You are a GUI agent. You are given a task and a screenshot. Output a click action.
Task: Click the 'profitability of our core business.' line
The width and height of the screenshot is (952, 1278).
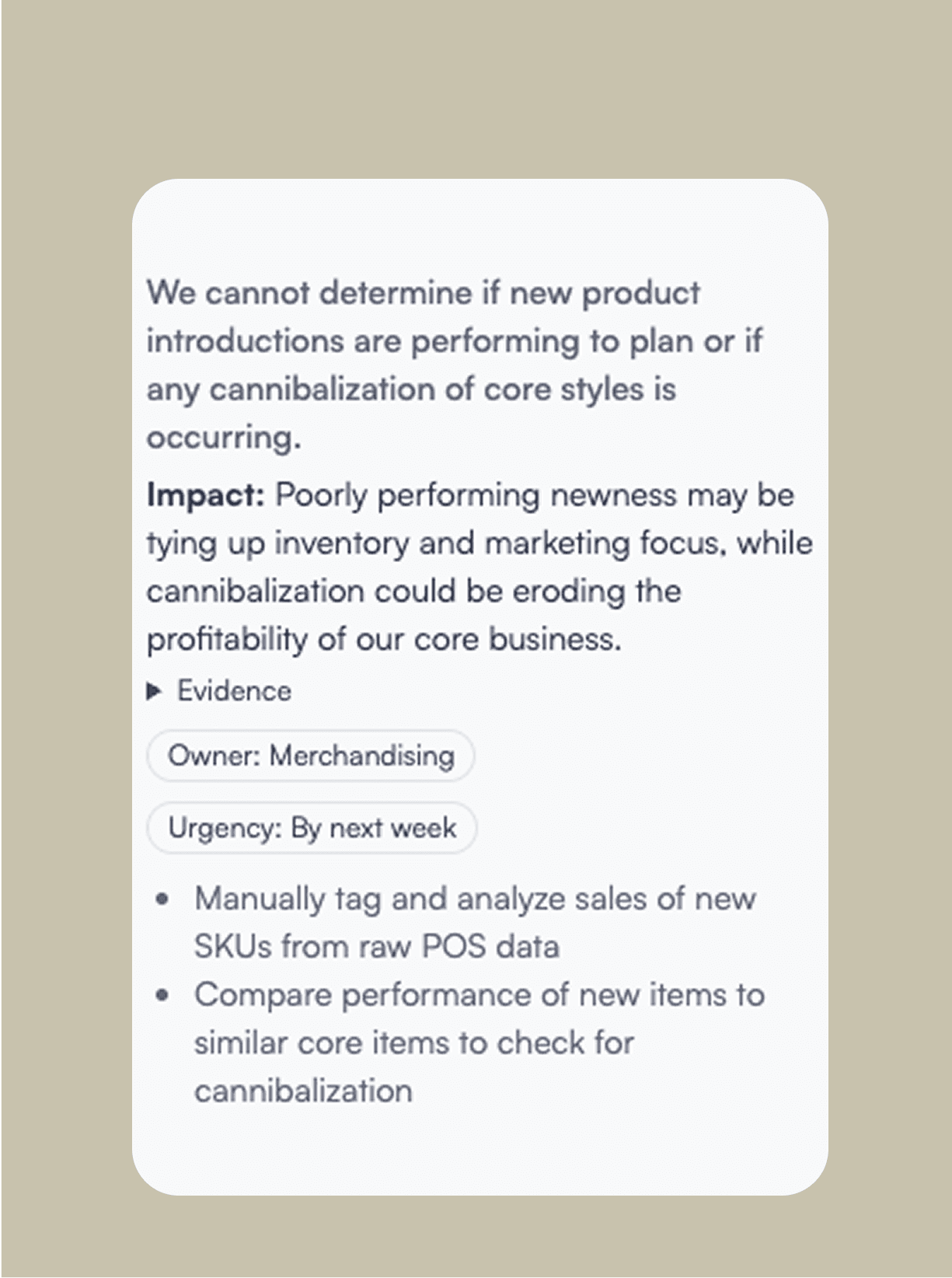384,640
